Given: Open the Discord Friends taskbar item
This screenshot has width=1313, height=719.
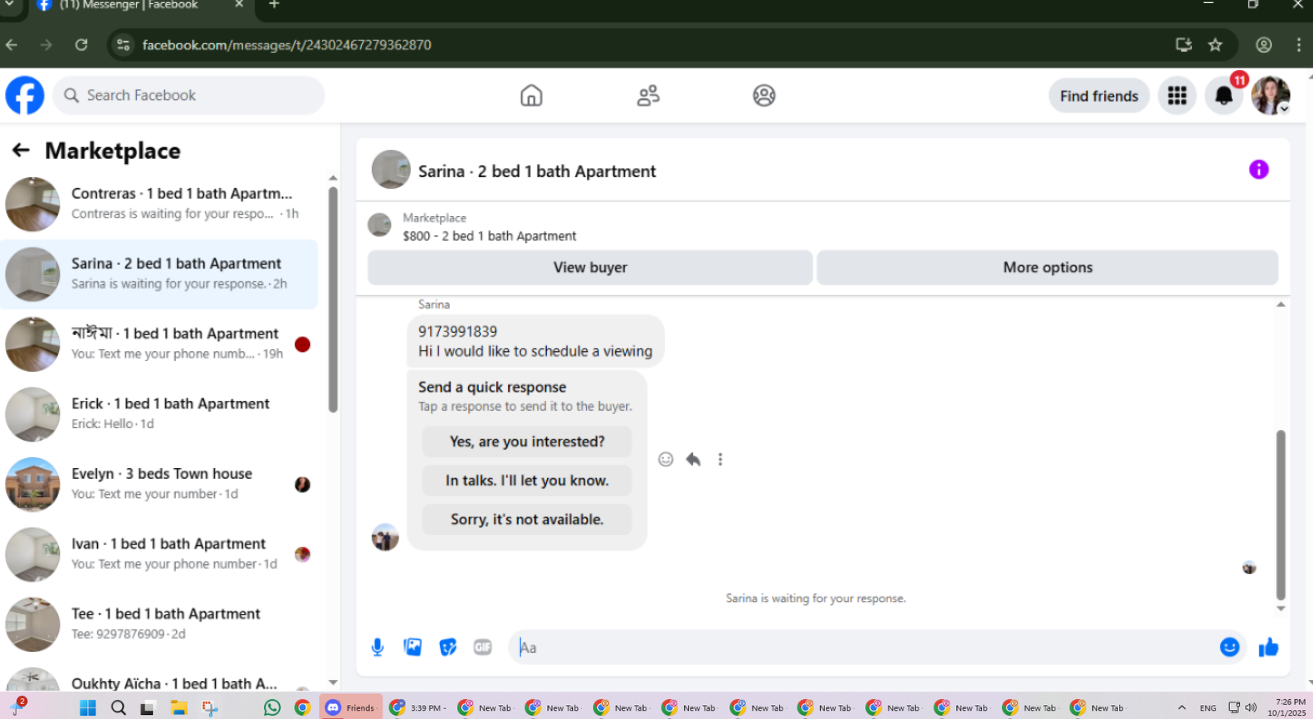Looking at the screenshot, I should coord(351,708).
